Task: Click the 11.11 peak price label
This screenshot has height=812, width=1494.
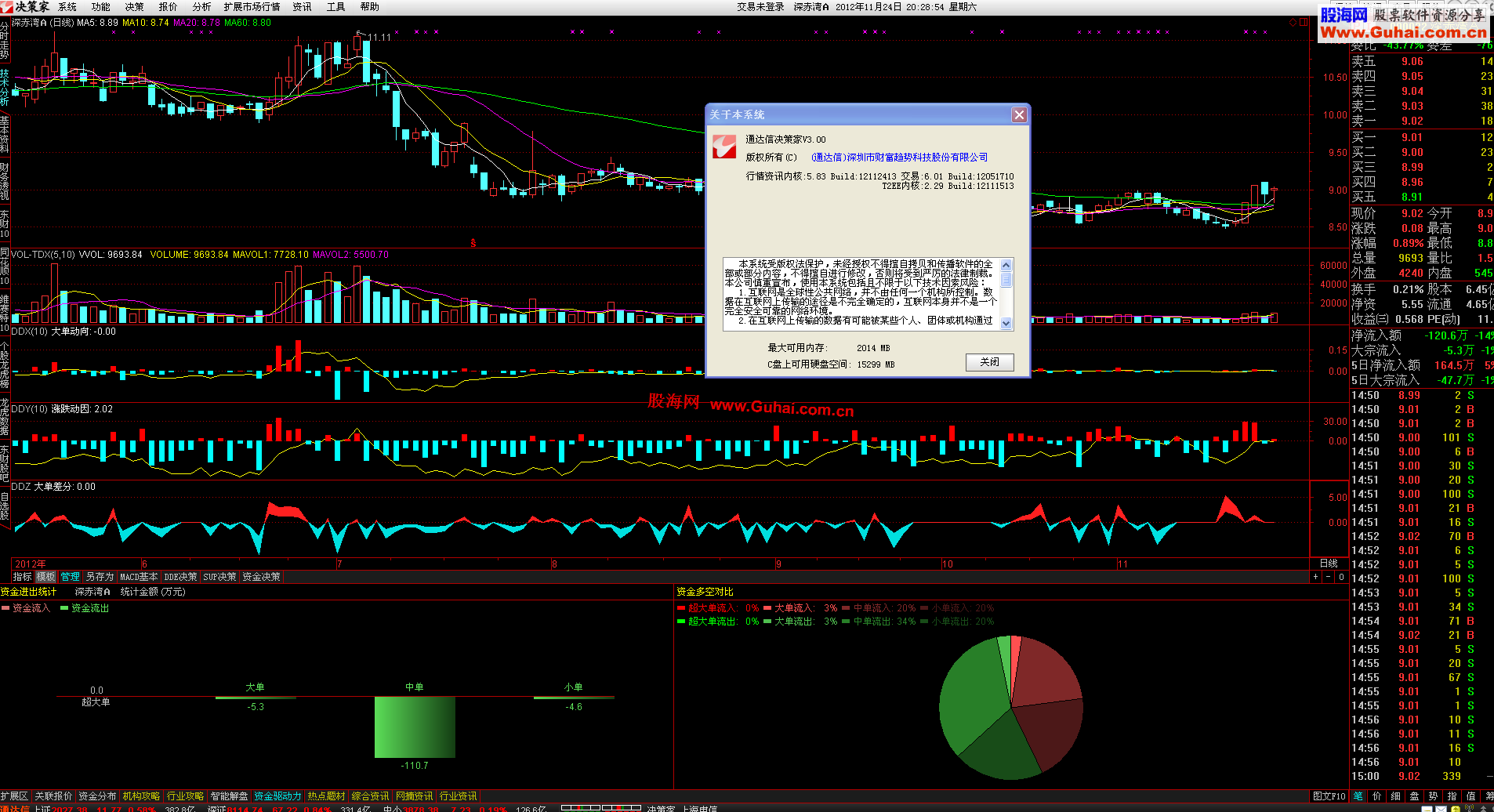Action: [x=379, y=37]
